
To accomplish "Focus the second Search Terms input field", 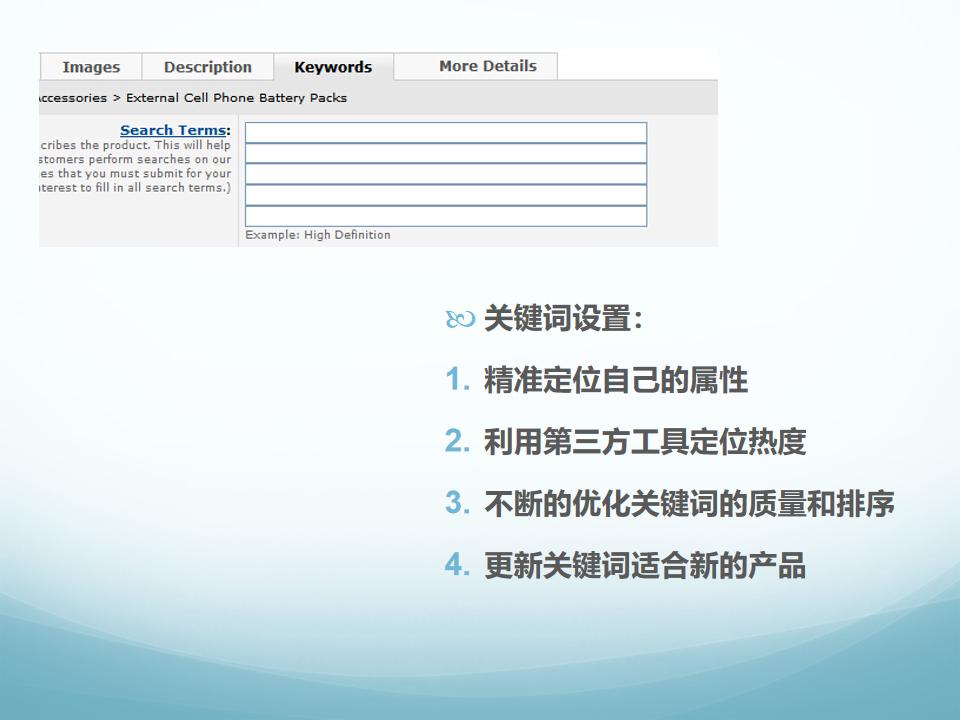I will 446,153.
